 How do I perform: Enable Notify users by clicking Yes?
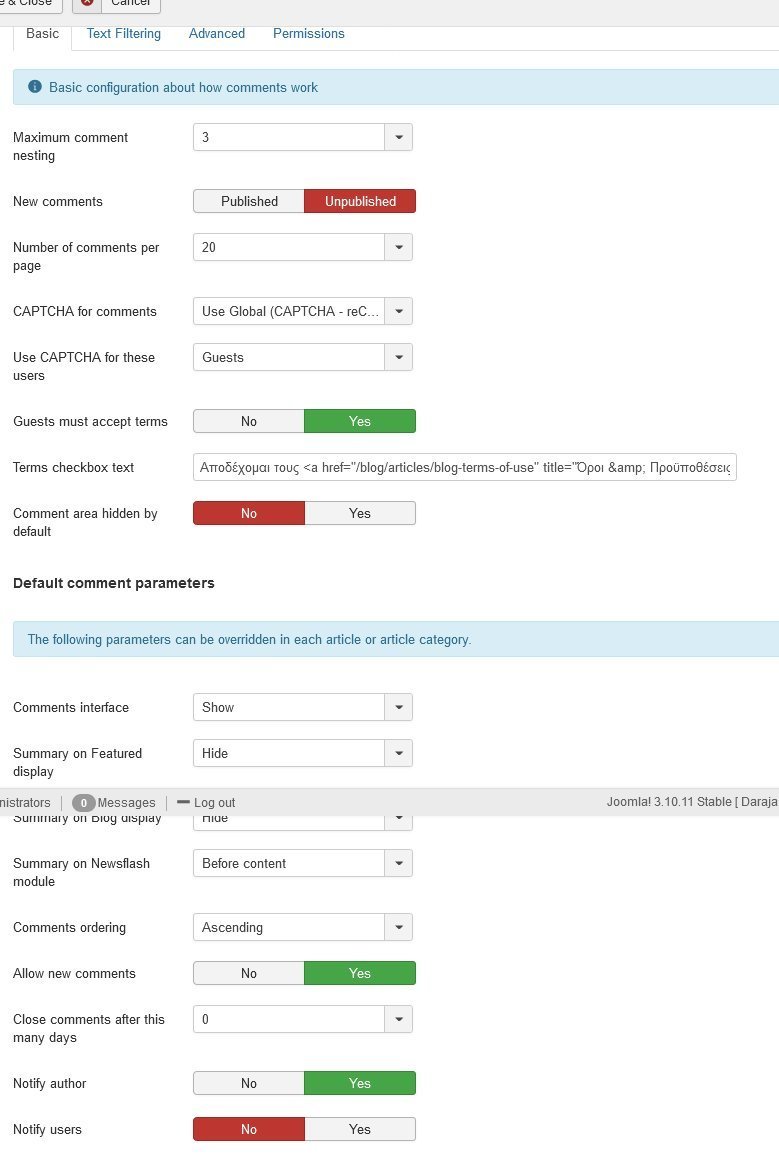(360, 1129)
